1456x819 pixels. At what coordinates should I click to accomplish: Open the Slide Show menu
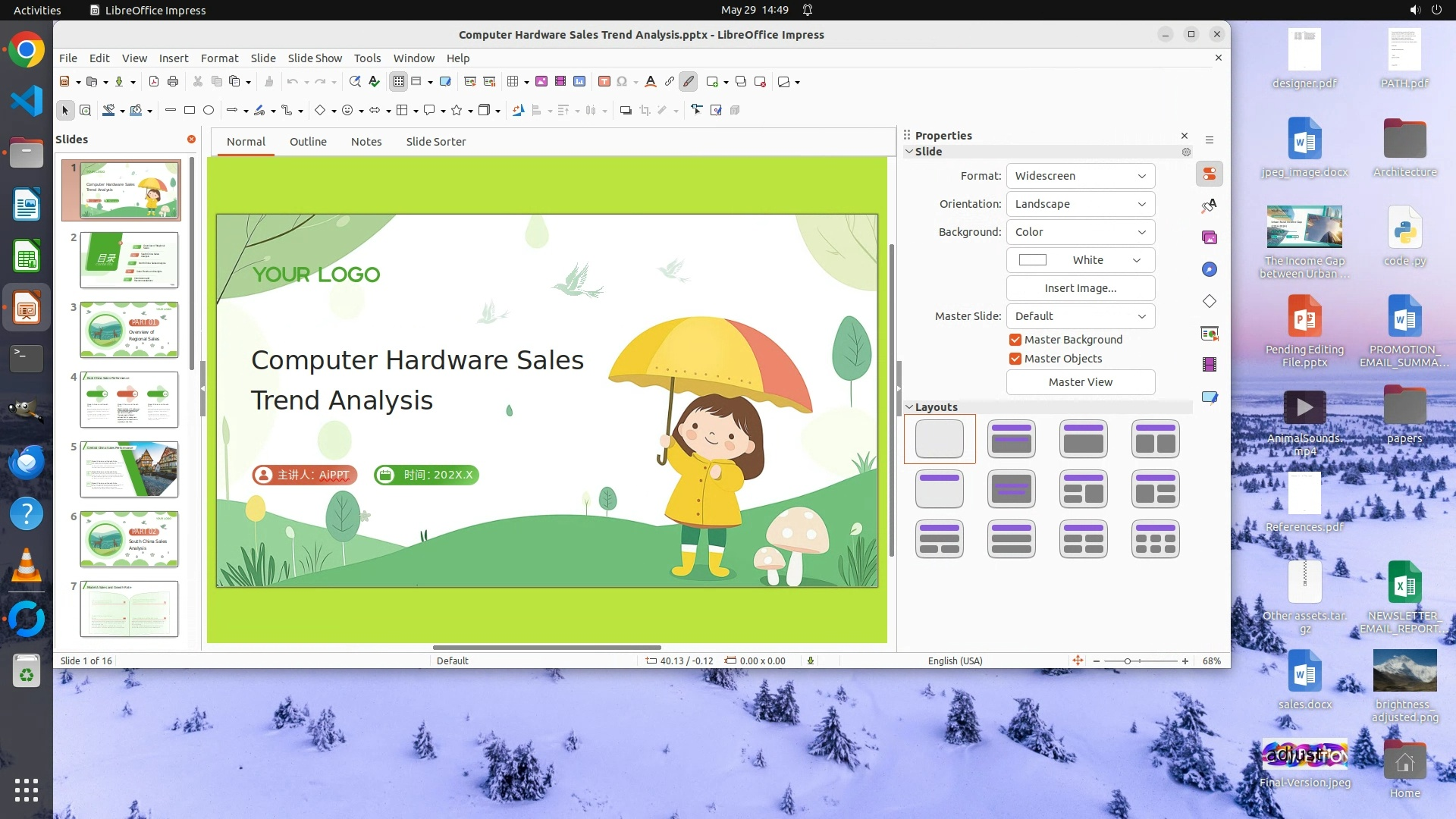[x=314, y=58]
